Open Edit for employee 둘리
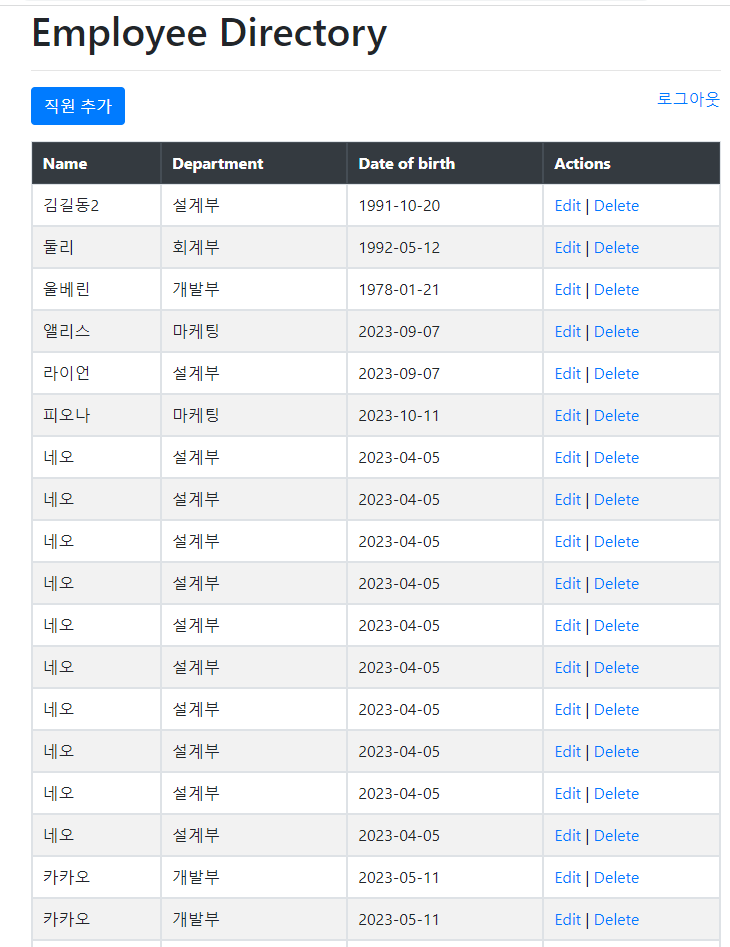The image size is (730, 947). [568, 248]
